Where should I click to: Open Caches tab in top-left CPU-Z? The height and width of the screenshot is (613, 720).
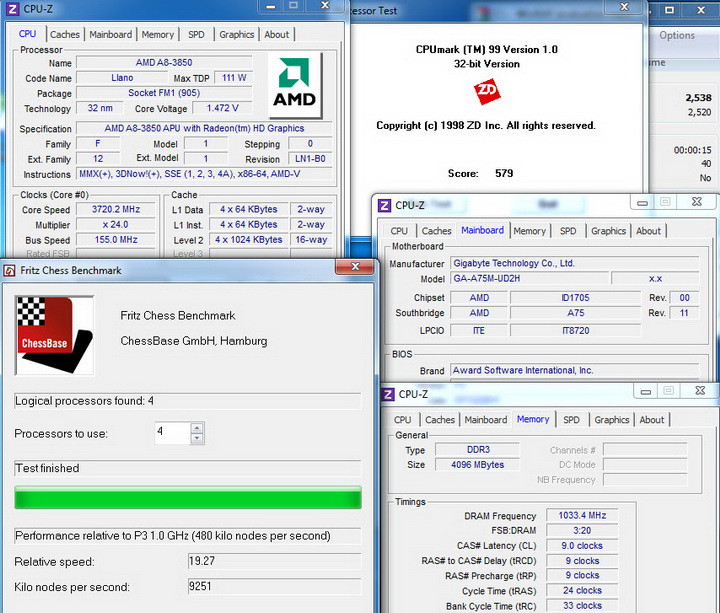point(65,34)
